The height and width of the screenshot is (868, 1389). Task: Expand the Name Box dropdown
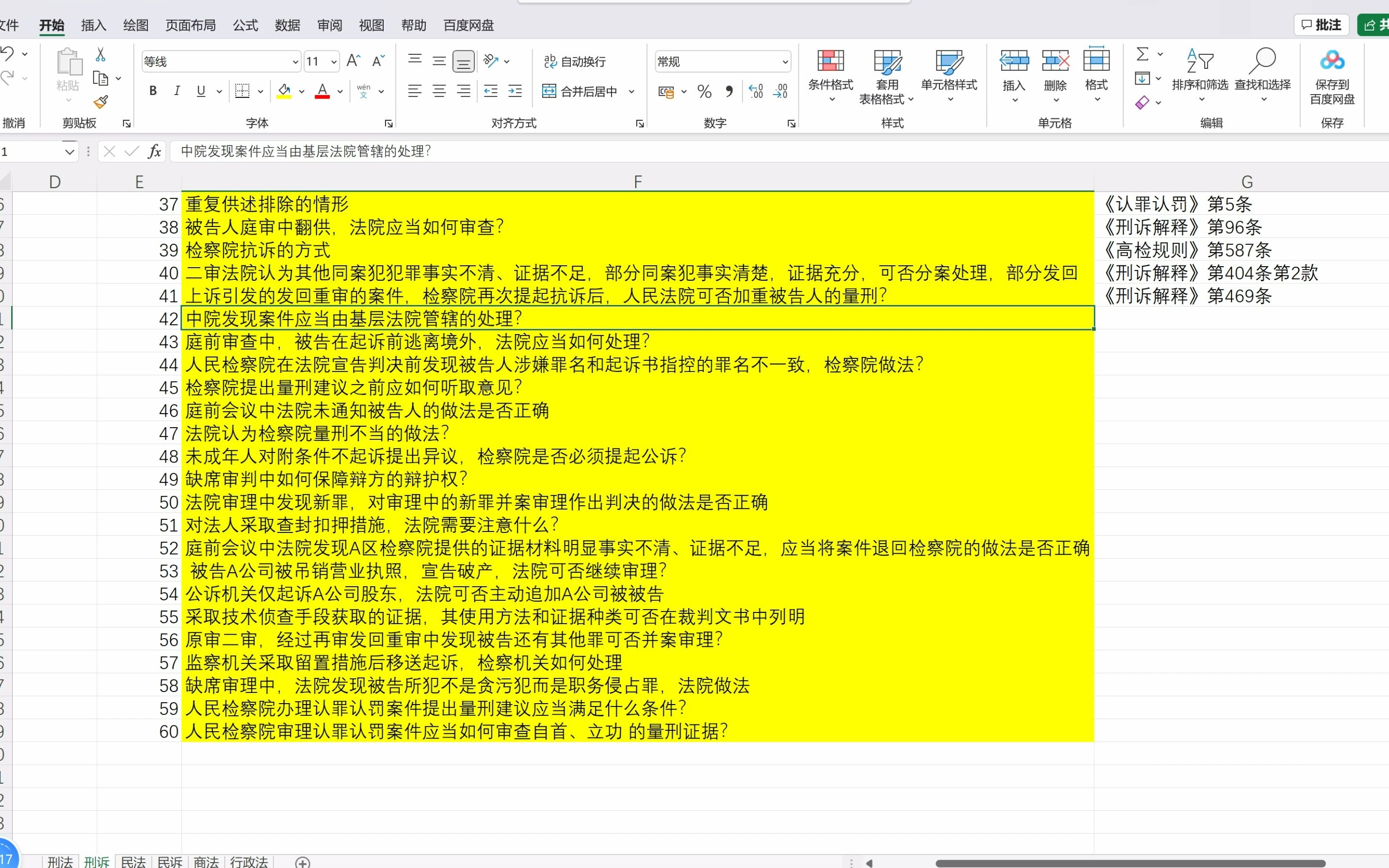(69, 152)
